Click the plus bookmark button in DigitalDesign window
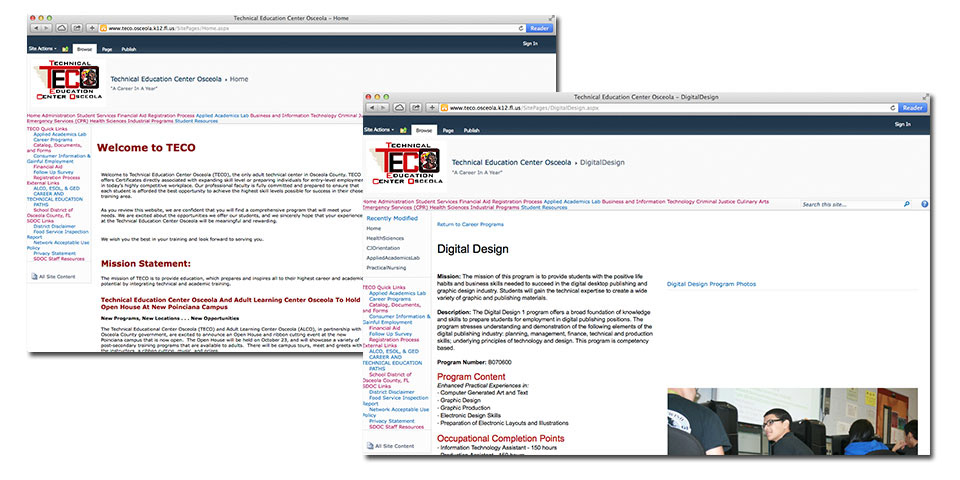Screen dimensions: 960x480 pos(432,108)
